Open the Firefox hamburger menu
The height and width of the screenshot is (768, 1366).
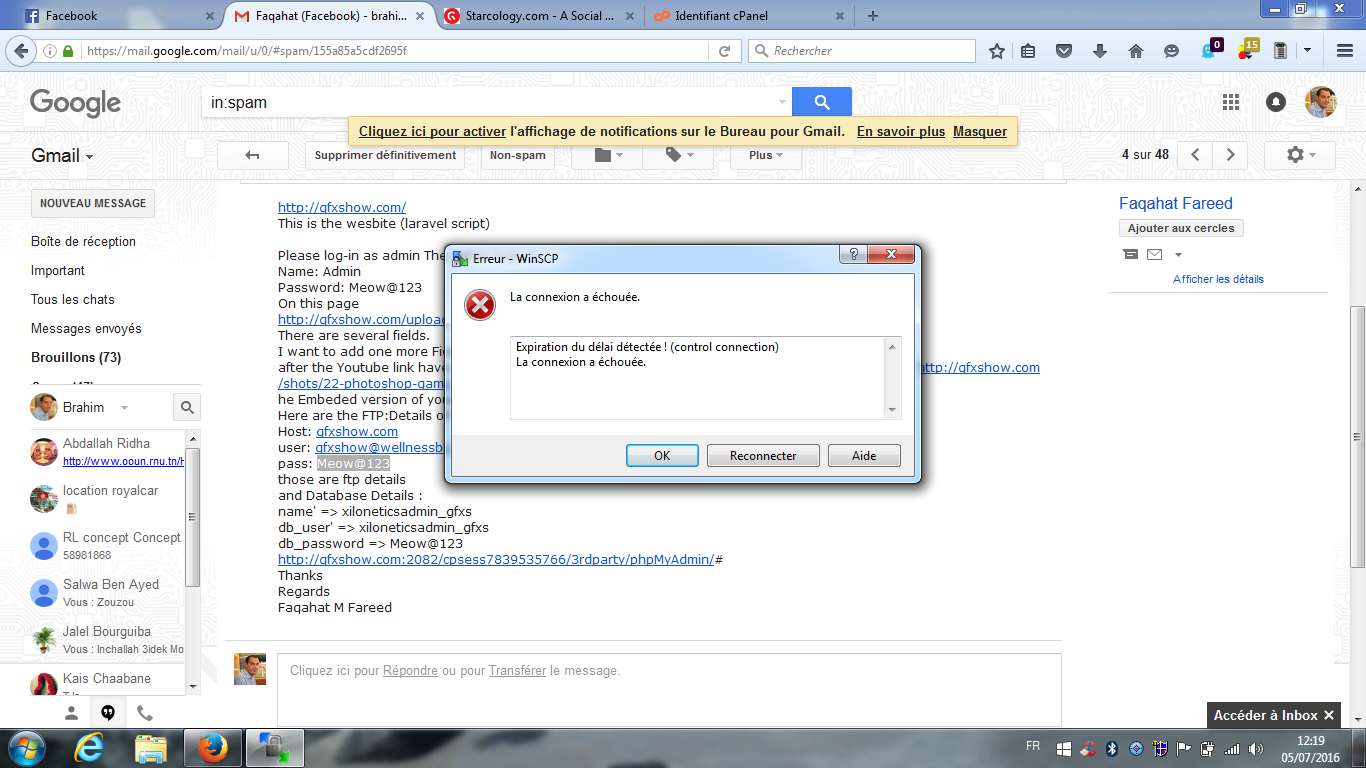coord(1345,51)
